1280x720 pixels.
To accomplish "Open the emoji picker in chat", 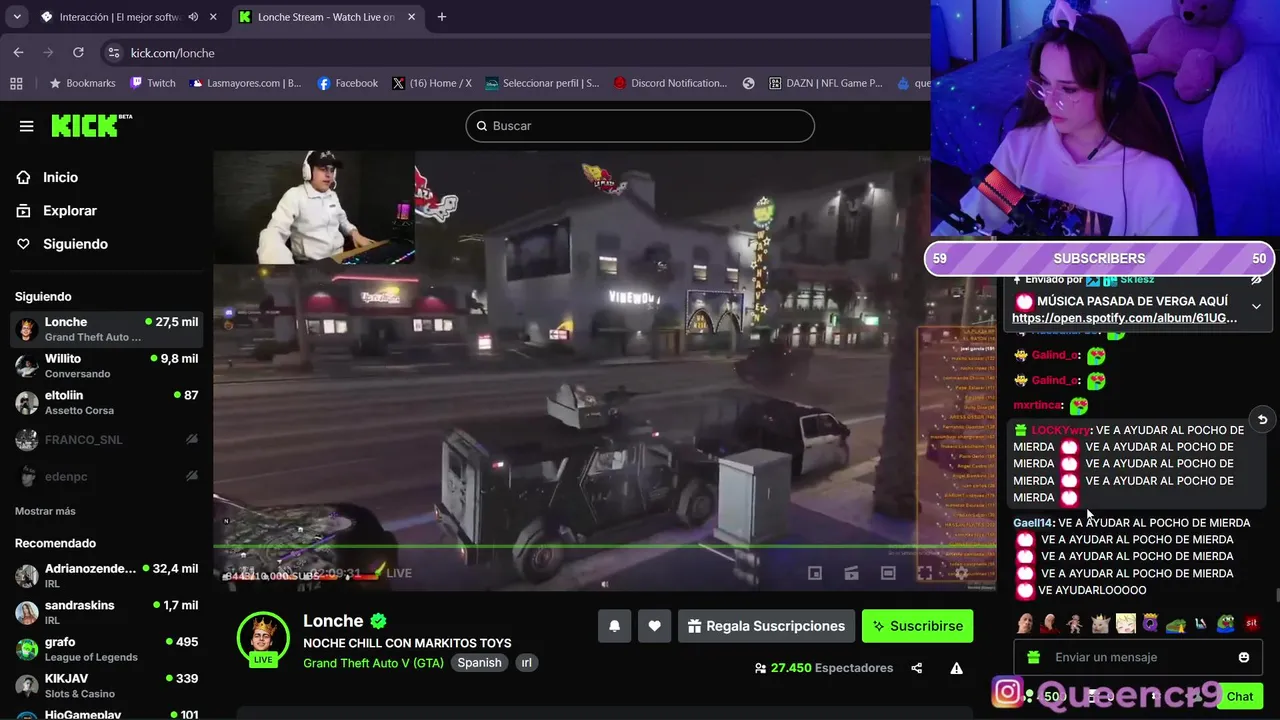I will (x=1244, y=657).
